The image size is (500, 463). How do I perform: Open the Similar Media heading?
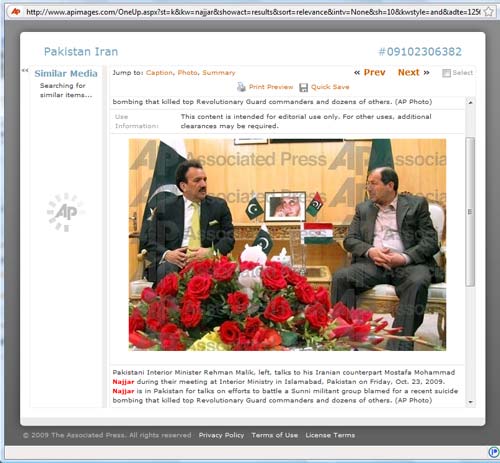(66, 73)
